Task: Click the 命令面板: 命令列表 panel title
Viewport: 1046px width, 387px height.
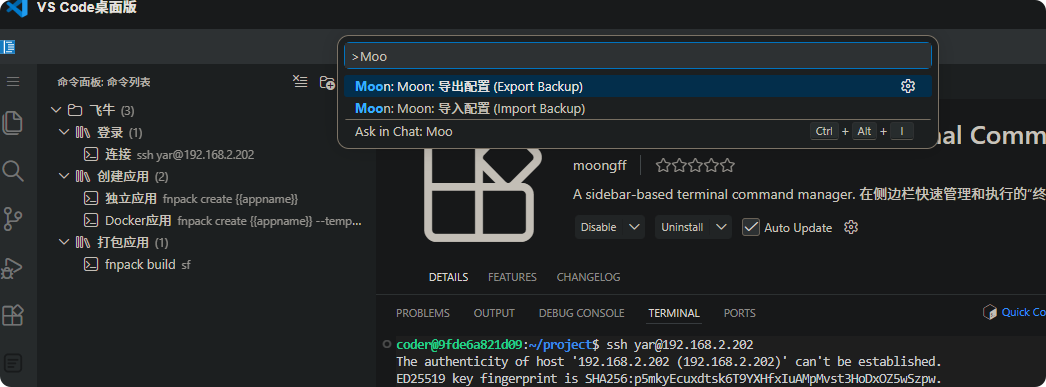Action: tap(104, 82)
